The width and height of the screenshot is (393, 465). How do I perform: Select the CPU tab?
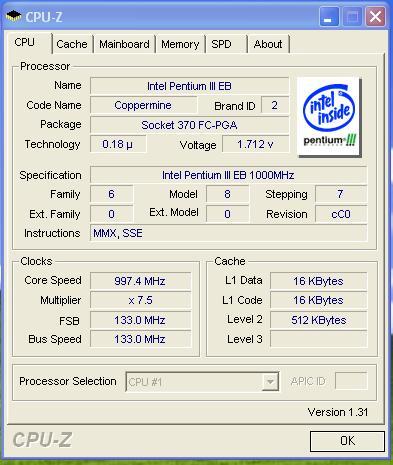pos(29,43)
